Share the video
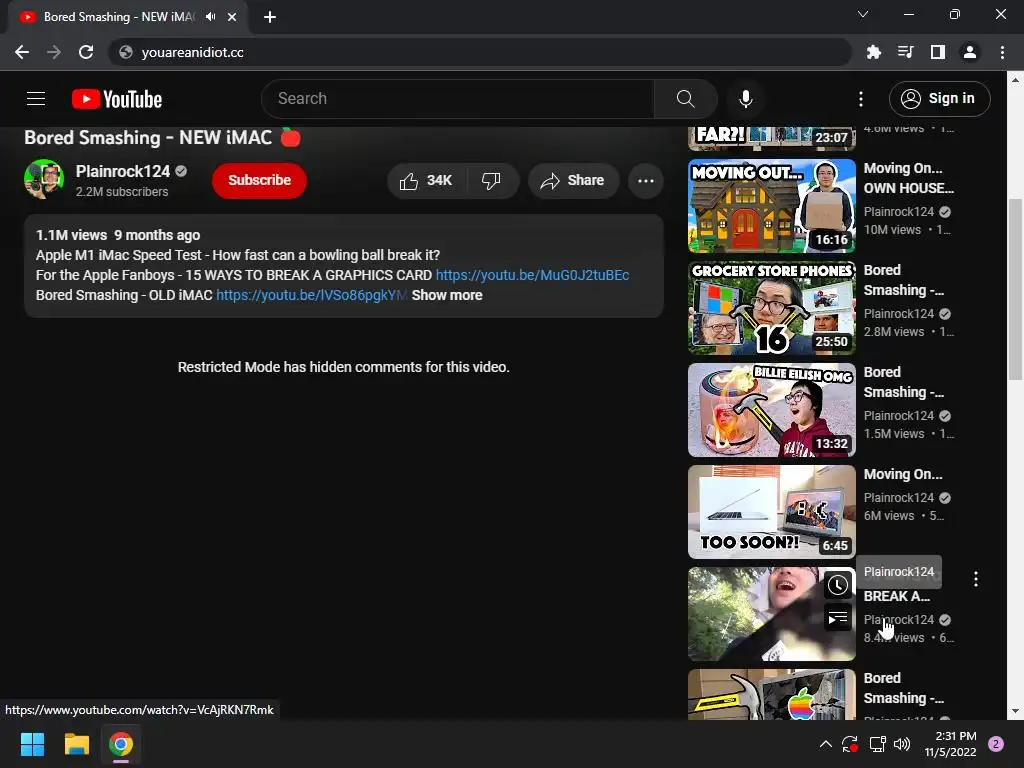Viewport: 1024px width, 768px height. point(573,181)
